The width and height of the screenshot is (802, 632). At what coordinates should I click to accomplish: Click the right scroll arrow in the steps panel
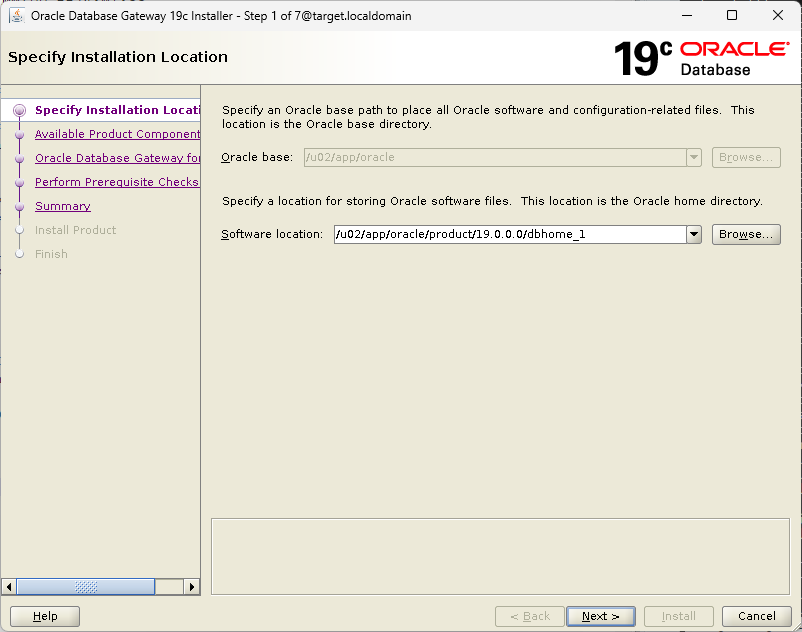click(x=192, y=586)
